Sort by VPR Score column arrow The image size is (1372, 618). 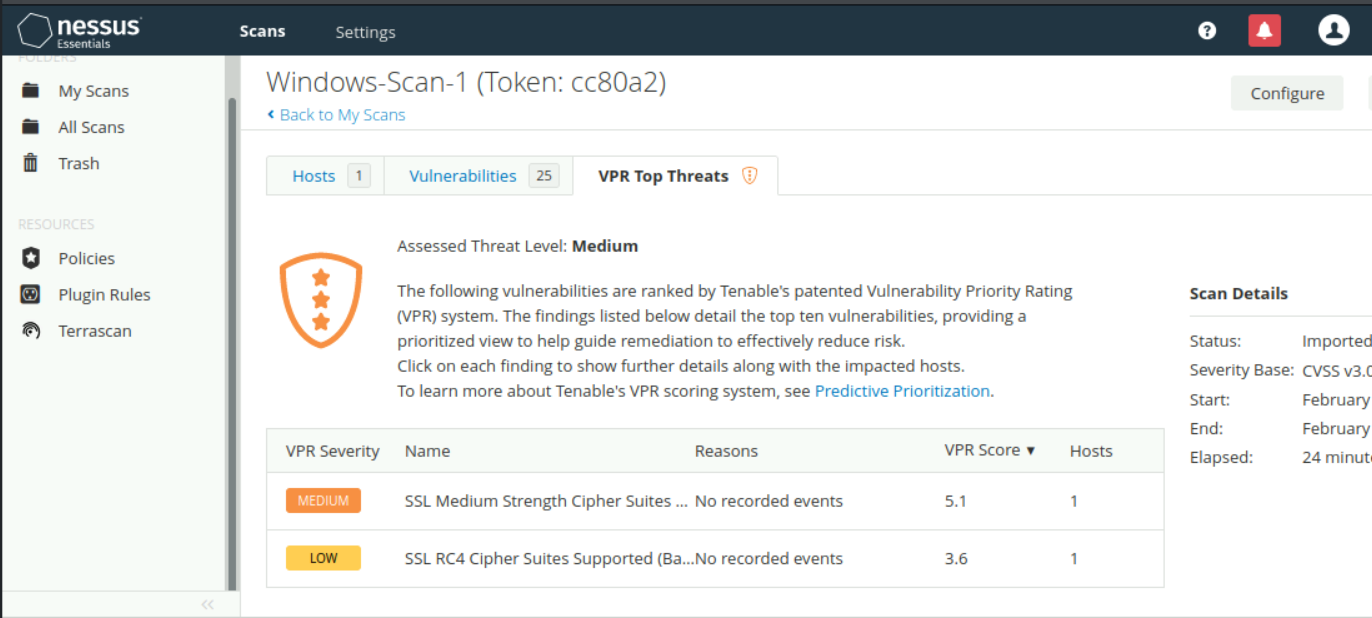click(x=1031, y=451)
